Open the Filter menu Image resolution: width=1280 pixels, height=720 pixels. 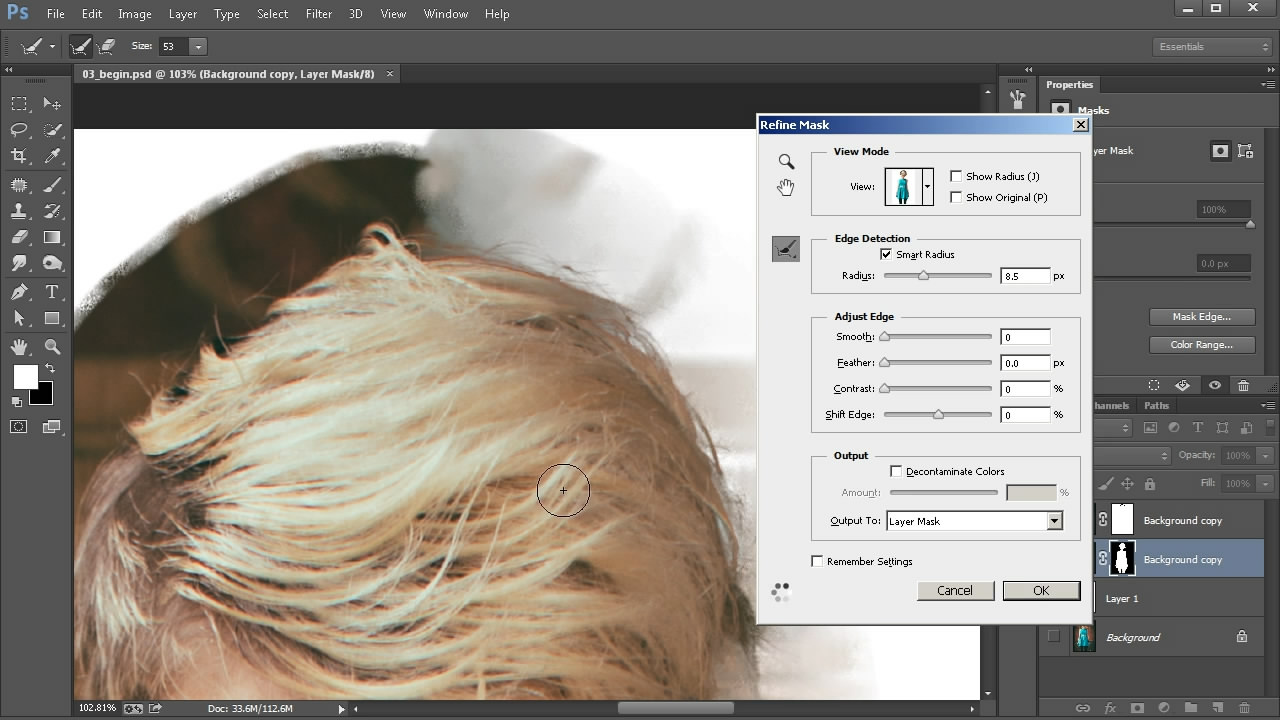(319, 14)
